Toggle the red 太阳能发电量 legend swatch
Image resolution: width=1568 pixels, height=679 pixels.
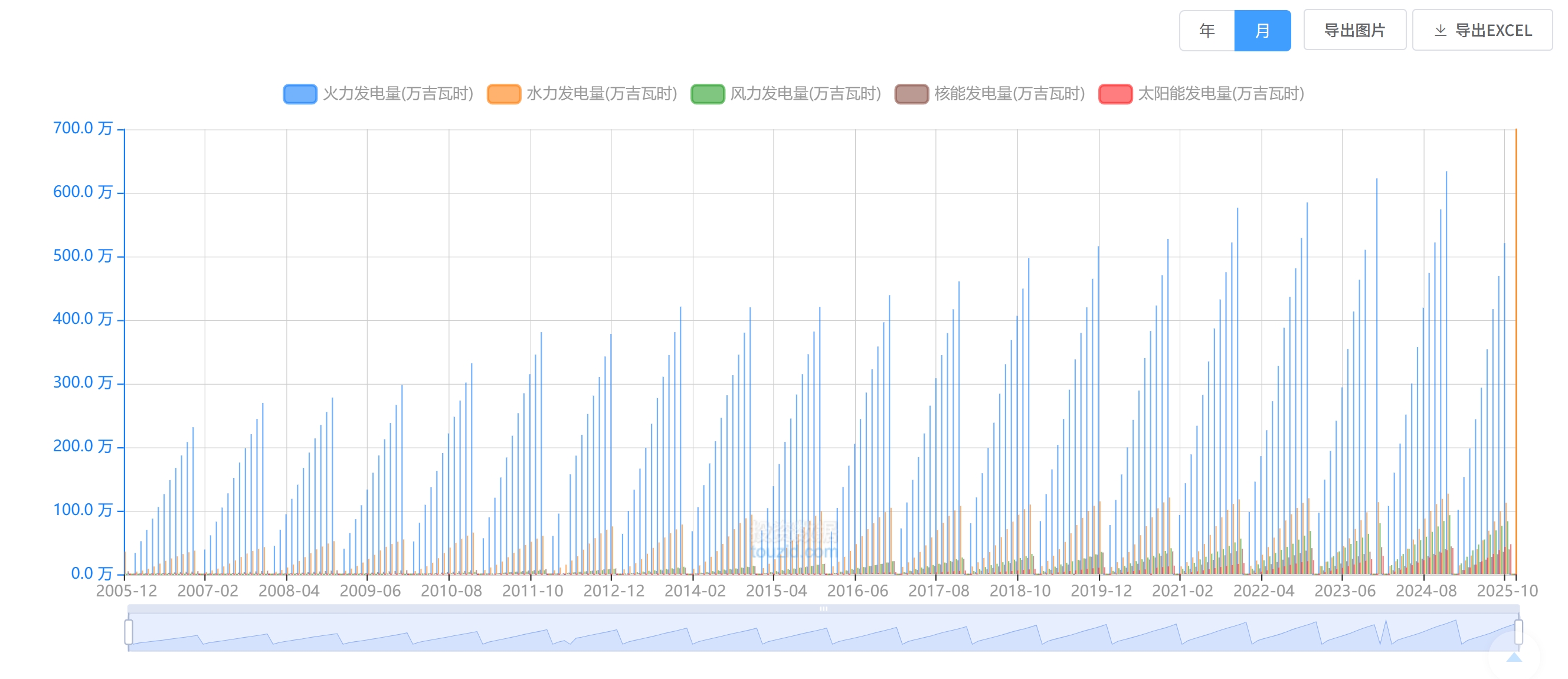click(1115, 94)
